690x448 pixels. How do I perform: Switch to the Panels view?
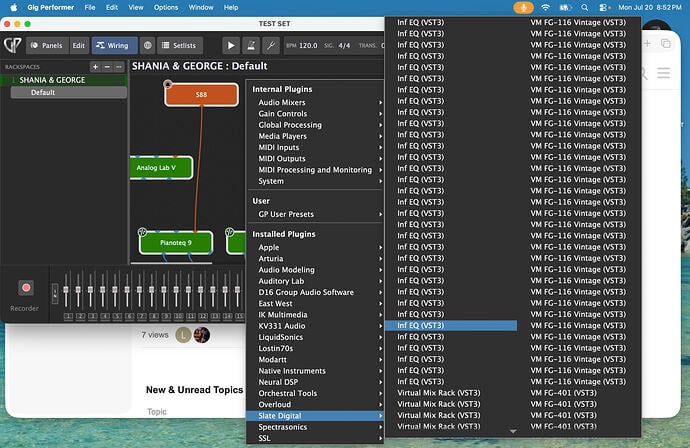(47, 45)
